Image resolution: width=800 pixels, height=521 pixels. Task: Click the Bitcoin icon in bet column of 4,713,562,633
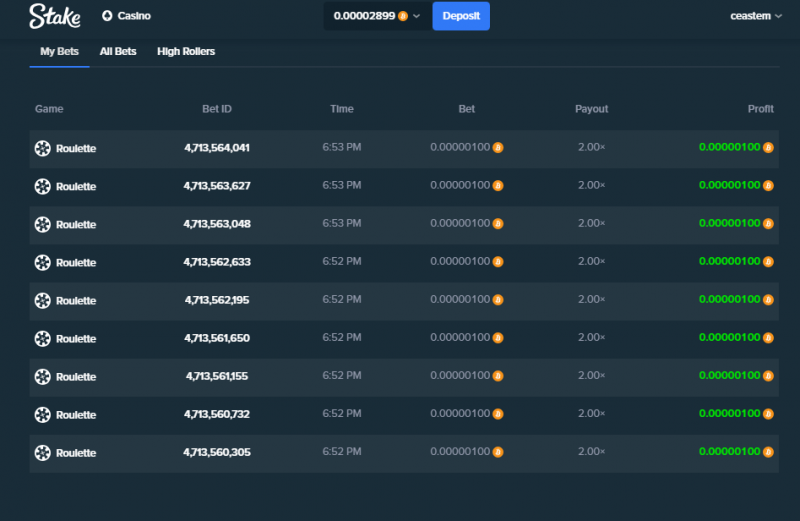[498, 262]
